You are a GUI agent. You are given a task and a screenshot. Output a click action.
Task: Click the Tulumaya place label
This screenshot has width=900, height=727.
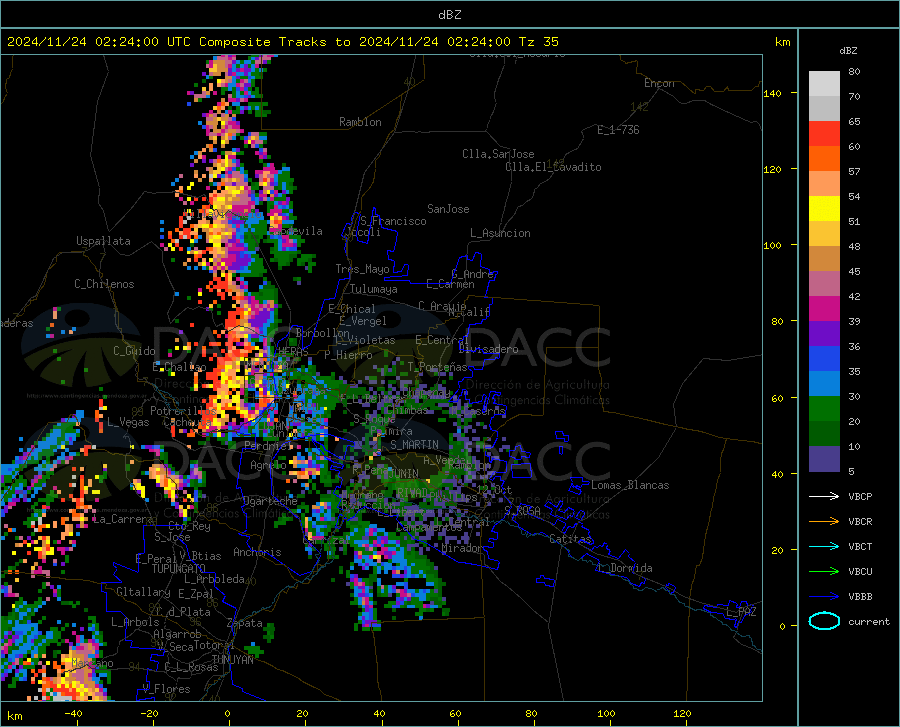coord(374,289)
